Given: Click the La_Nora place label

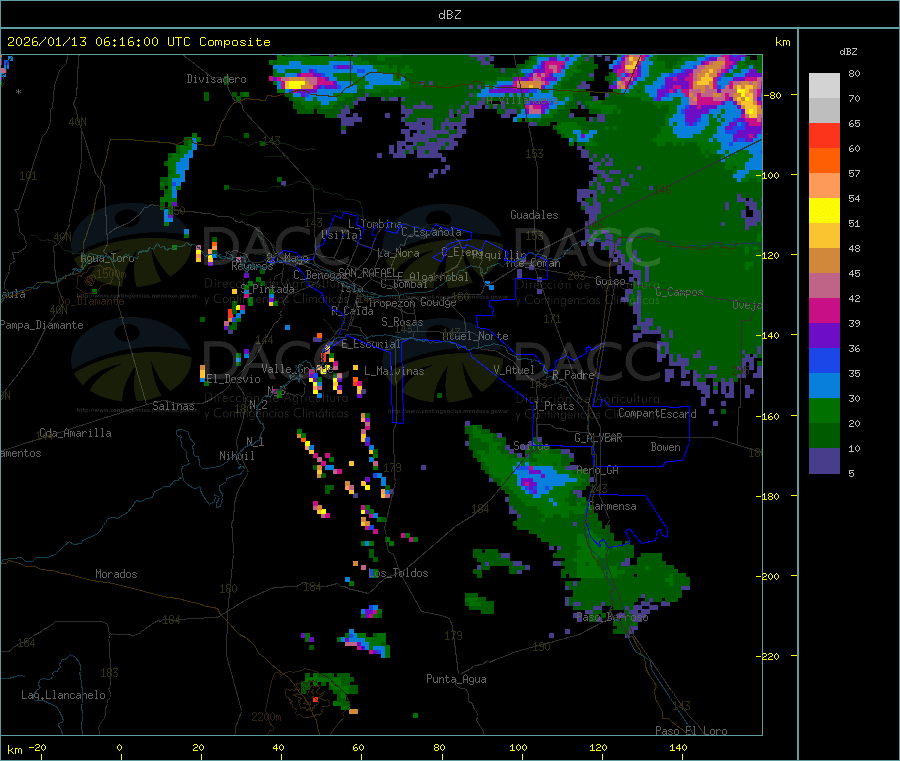Looking at the screenshot, I should coord(398,253).
